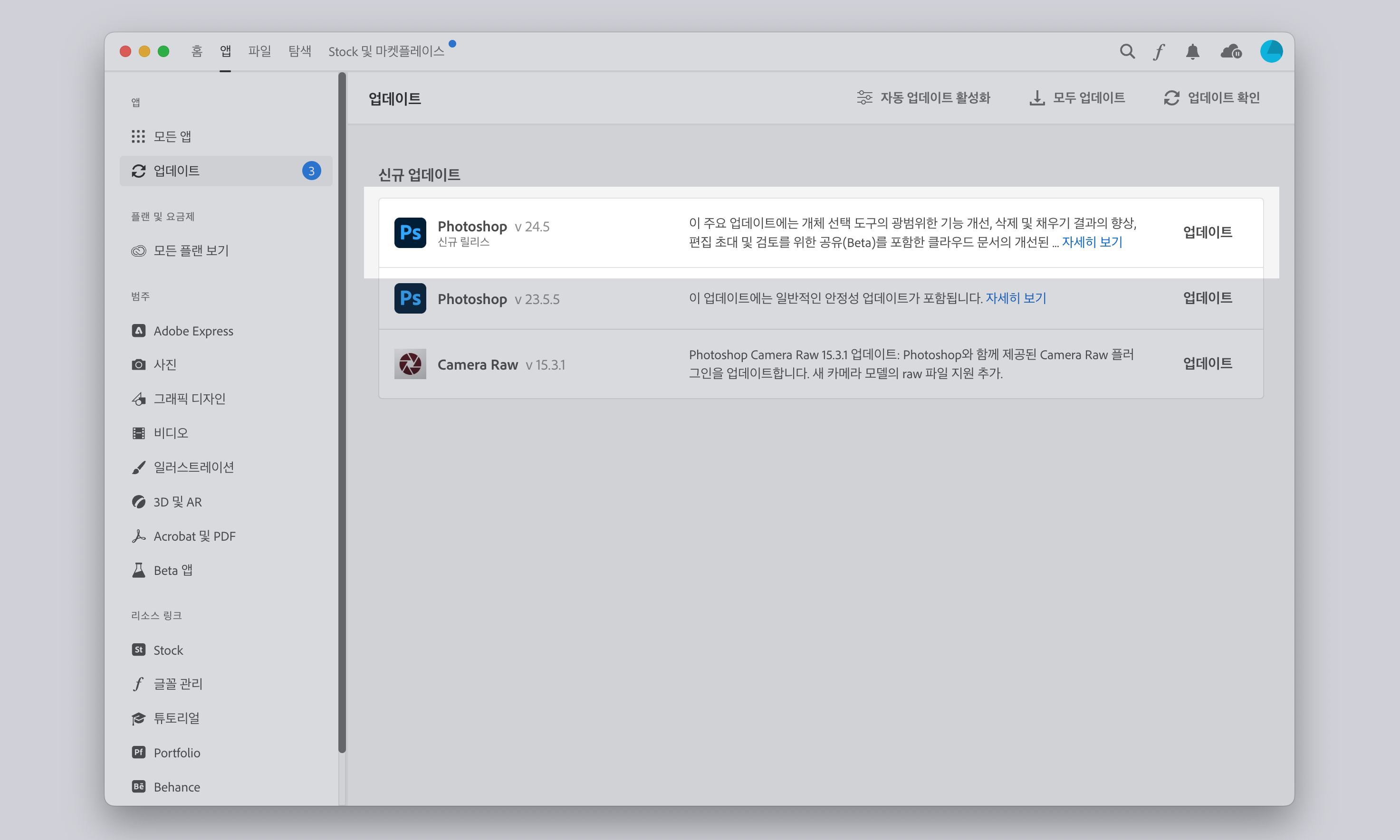This screenshot has height=840, width=1400.
Task: Open the notifications bell icon
Action: point(1193,52)
